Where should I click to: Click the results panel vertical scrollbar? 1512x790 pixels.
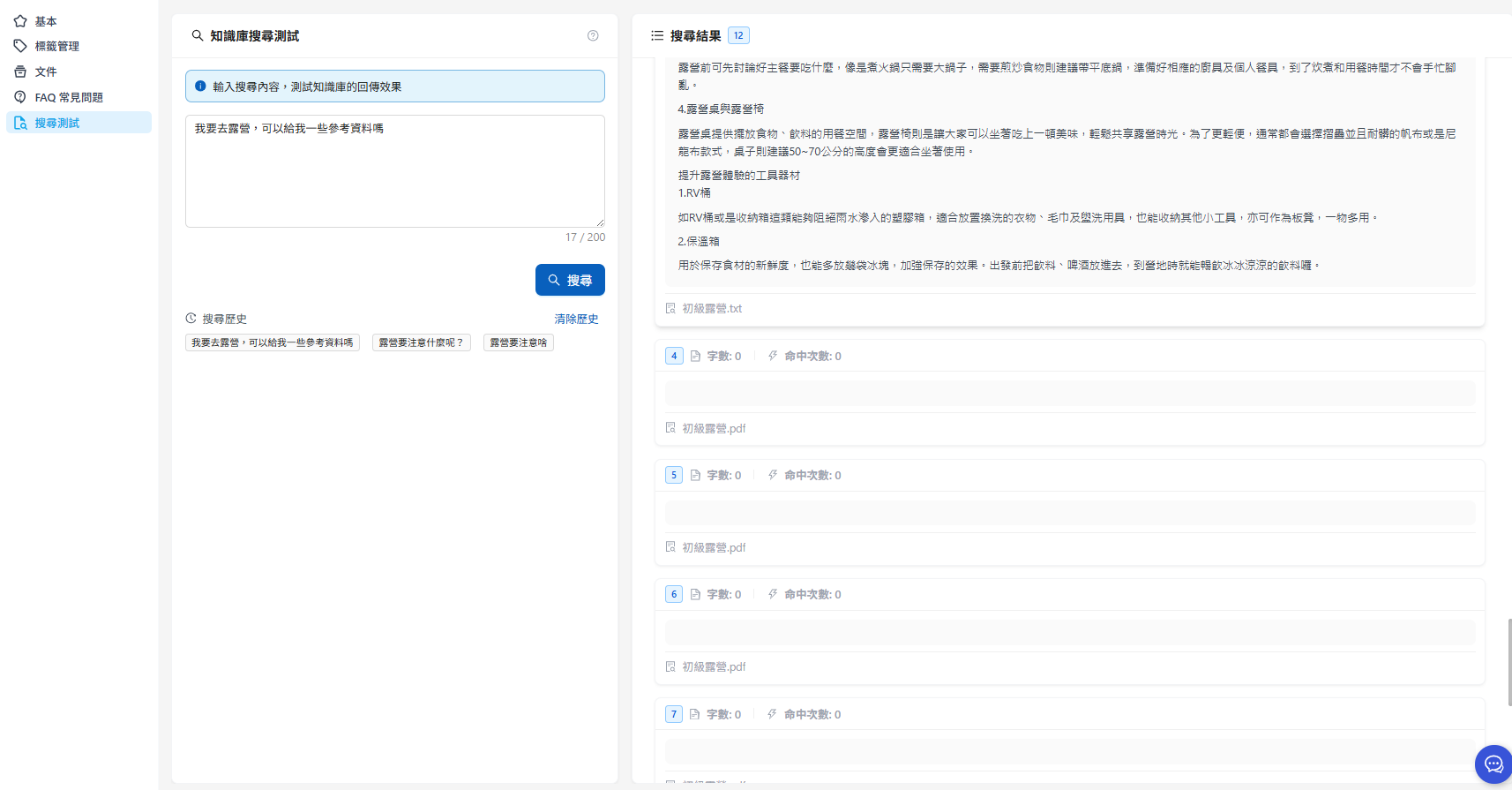coord(1509,662)
